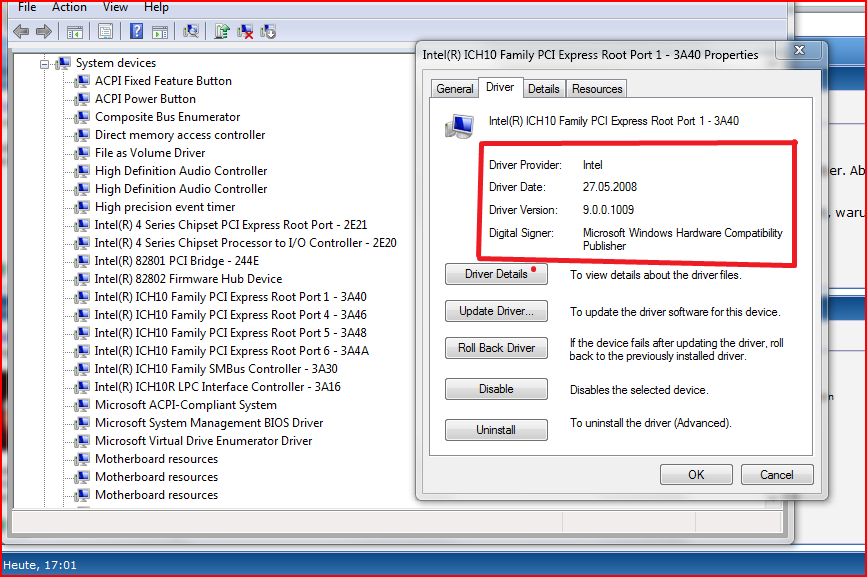Select ICH10 PCI Express Root Port 6 - 3A4A
This screenshot has height=577, width=867.
[232, 351]
